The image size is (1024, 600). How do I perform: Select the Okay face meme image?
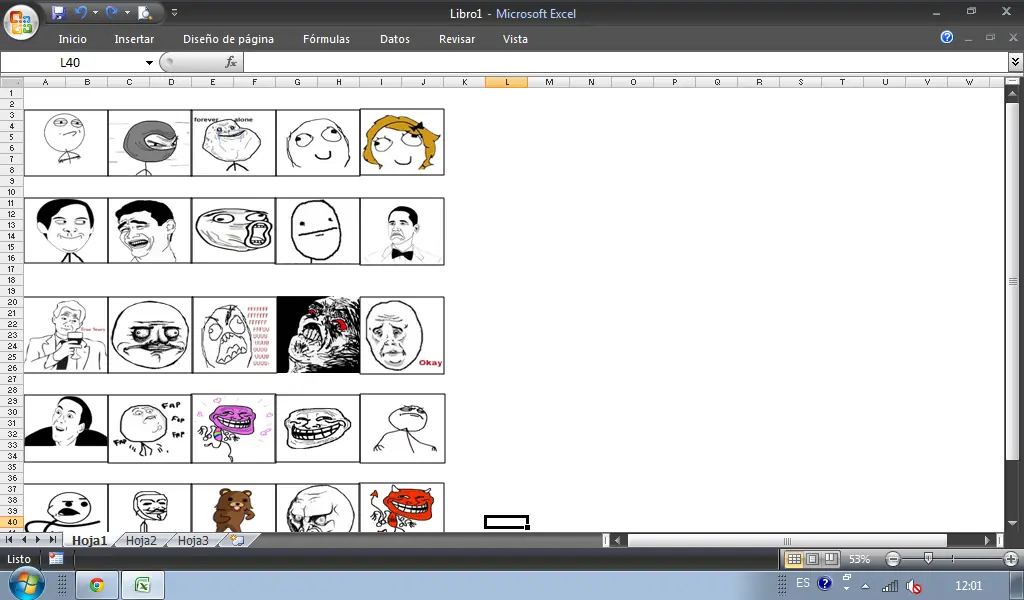(x=402, y=336)
